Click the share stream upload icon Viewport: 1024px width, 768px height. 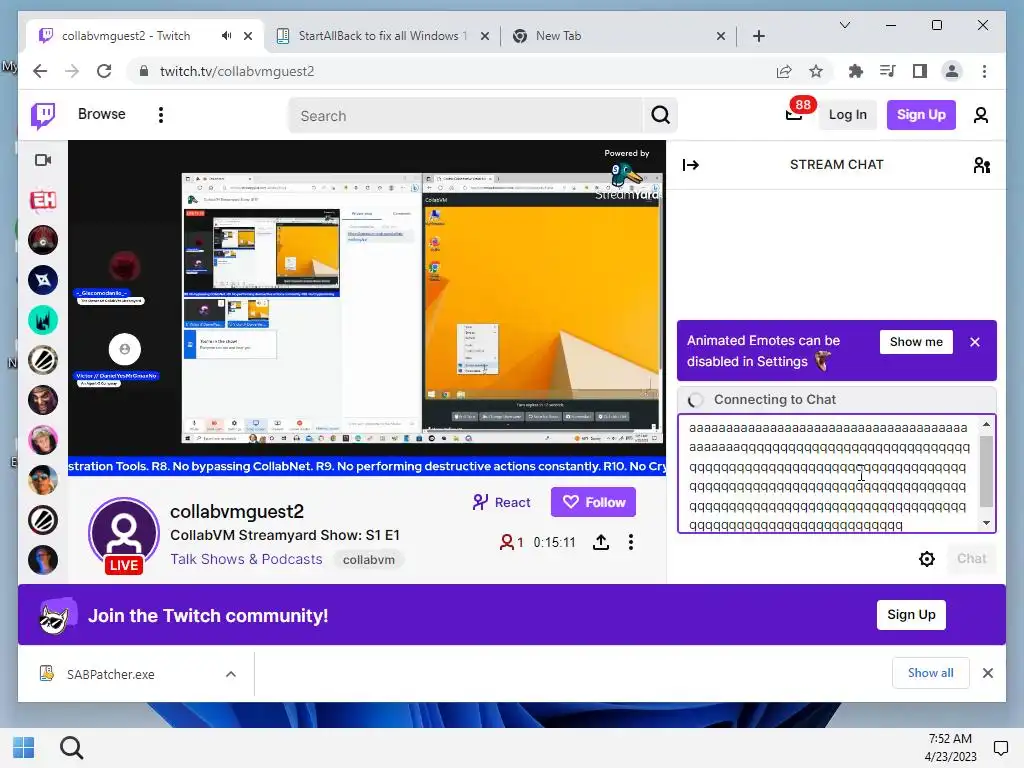[x=601, y=542]
